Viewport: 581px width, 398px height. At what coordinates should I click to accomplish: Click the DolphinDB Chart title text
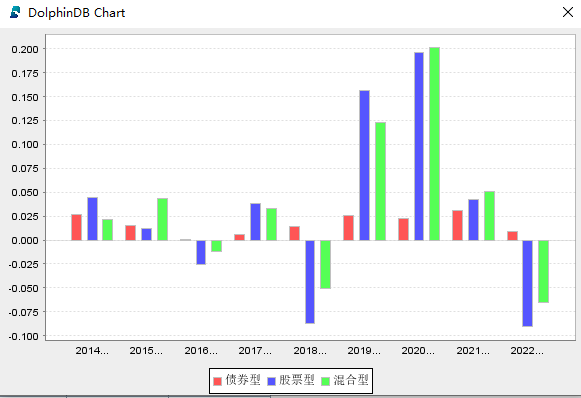pos(77,13)
